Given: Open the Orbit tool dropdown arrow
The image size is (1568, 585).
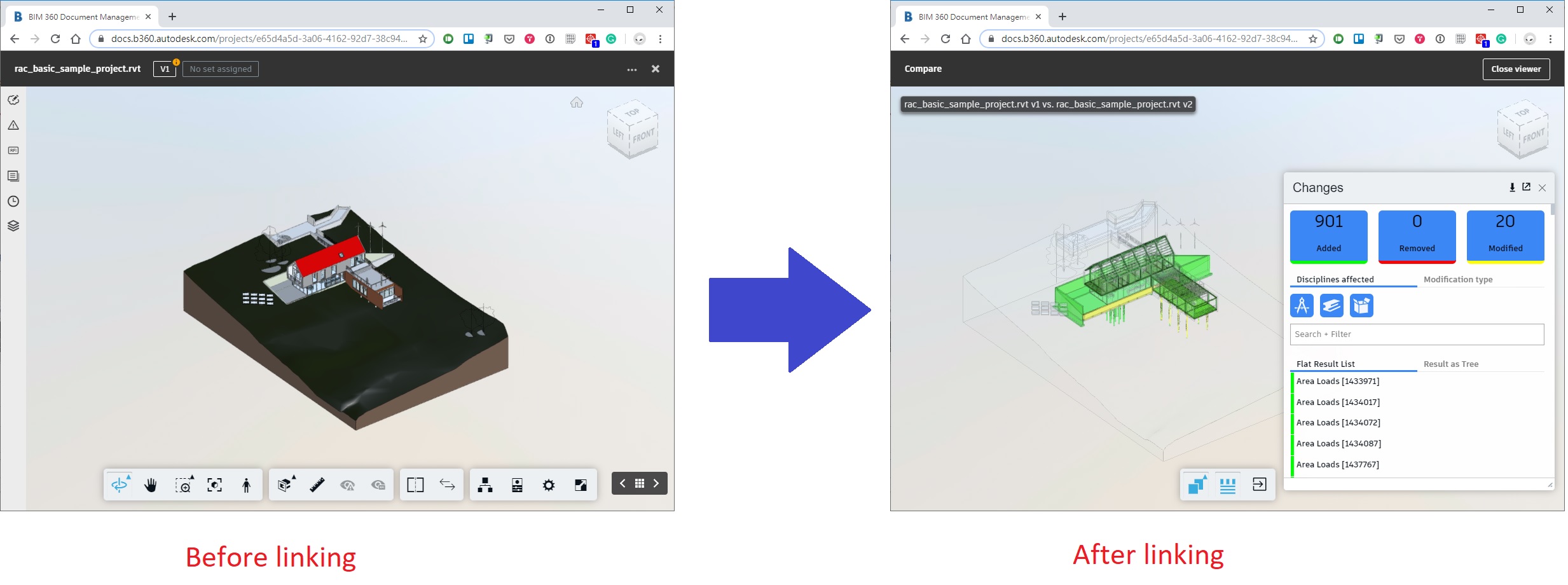Looking at the screenshot, I should click(127, 476).
